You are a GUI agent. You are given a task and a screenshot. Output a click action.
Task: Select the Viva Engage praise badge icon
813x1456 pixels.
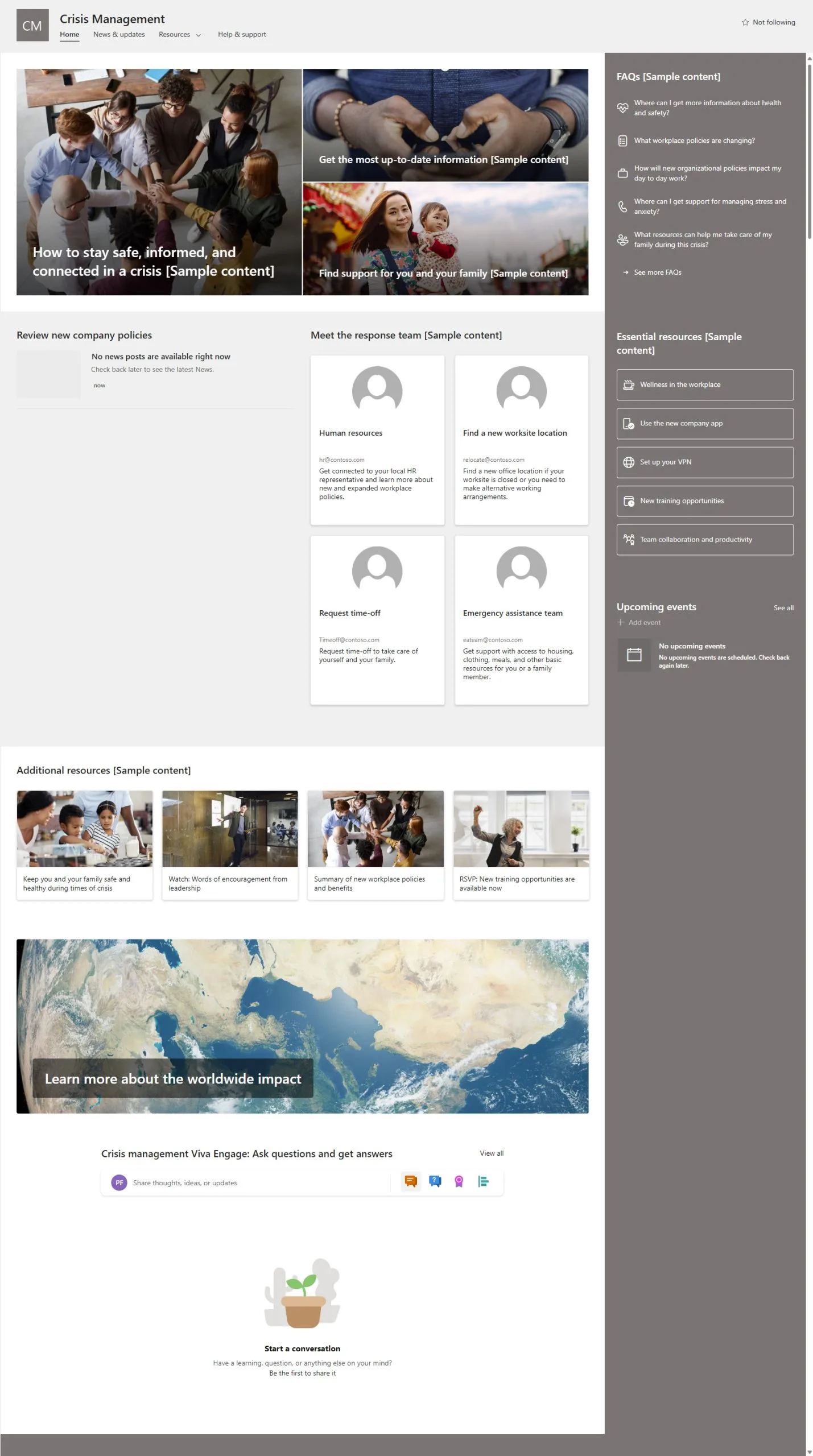point(459,1181)
